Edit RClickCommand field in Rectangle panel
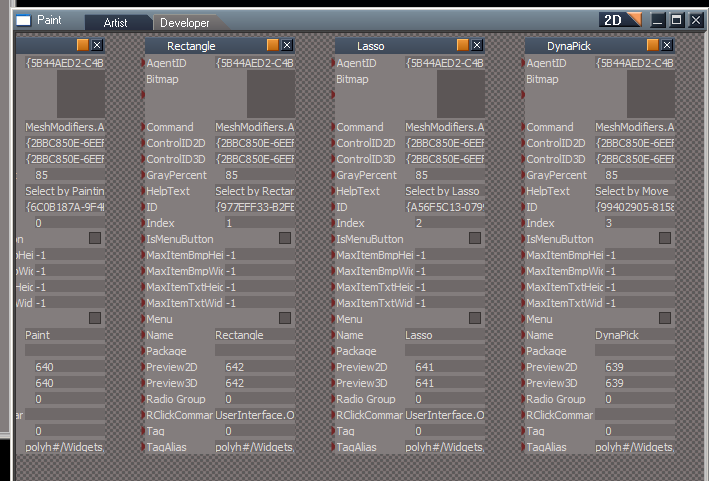709x481 pixels. coord(255,415)
